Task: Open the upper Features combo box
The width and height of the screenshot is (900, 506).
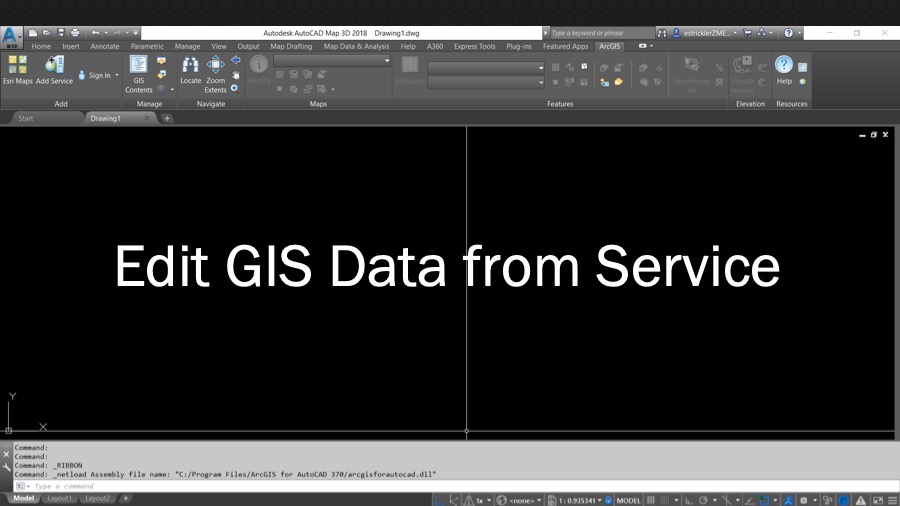Action: click(486, 68)
